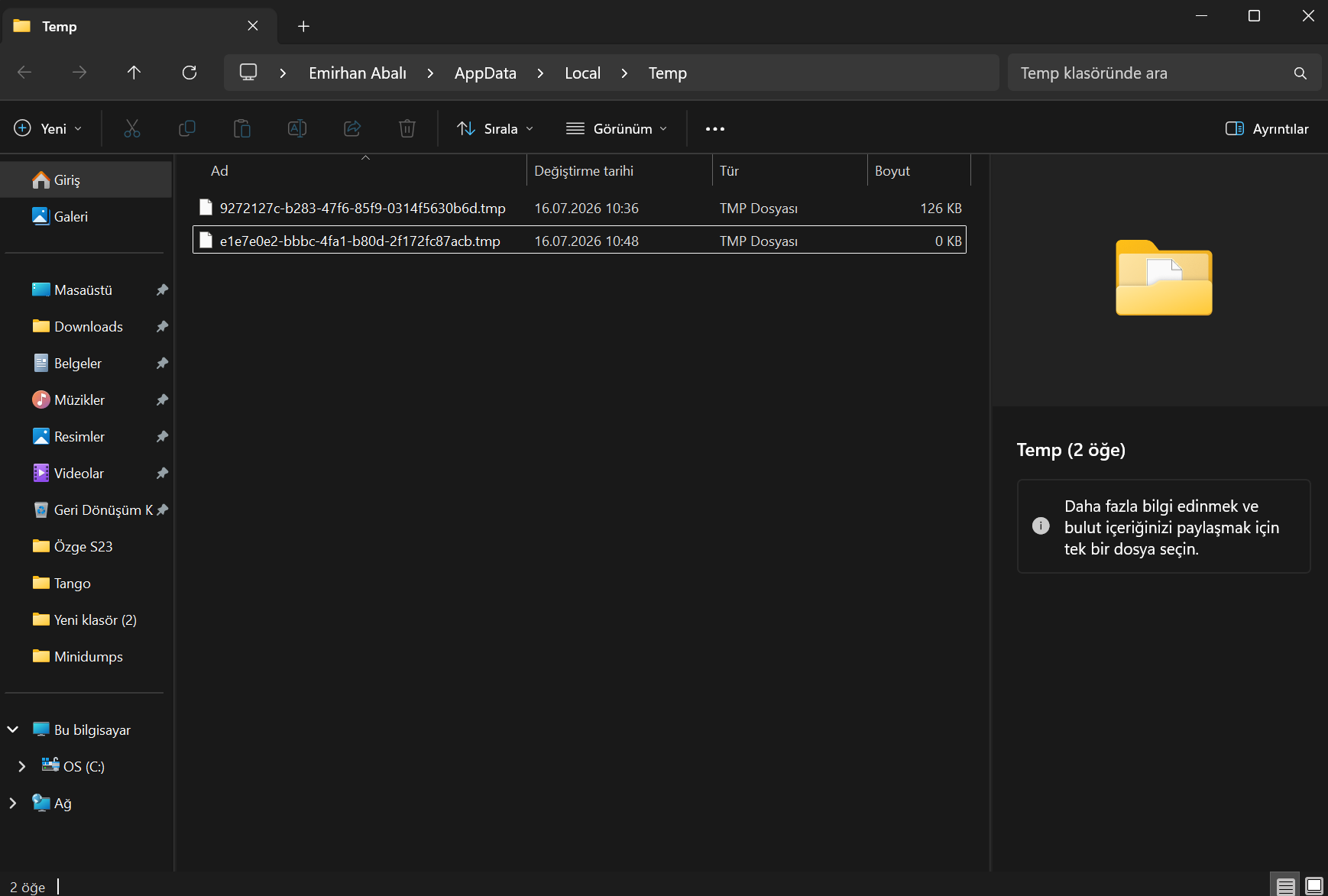The image size is (1328, 896).
Task: Go up one folder level
Action: (x=134, y=73)
